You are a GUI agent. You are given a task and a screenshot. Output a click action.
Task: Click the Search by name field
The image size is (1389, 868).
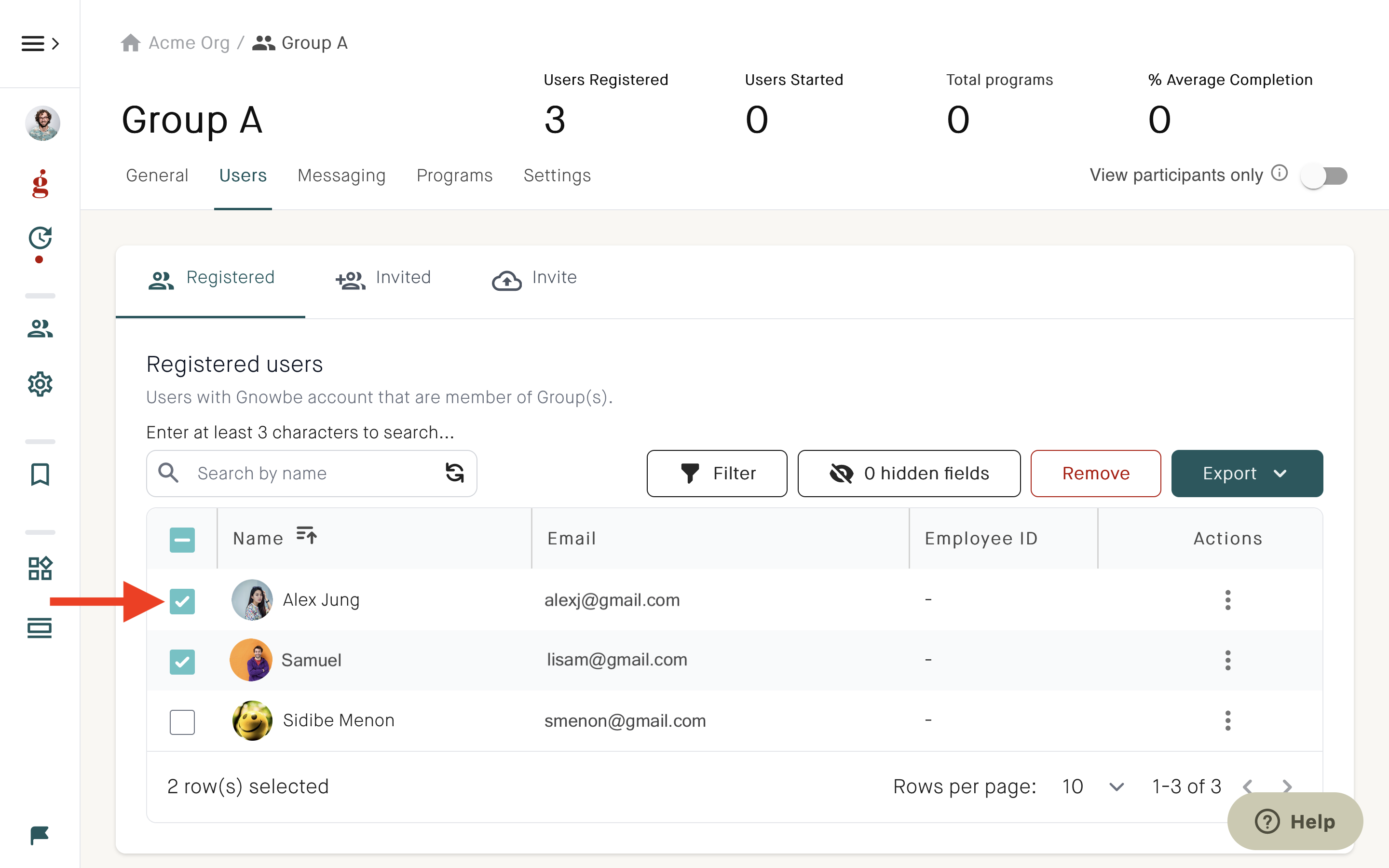pyautogui.click(x=312, y=473)
